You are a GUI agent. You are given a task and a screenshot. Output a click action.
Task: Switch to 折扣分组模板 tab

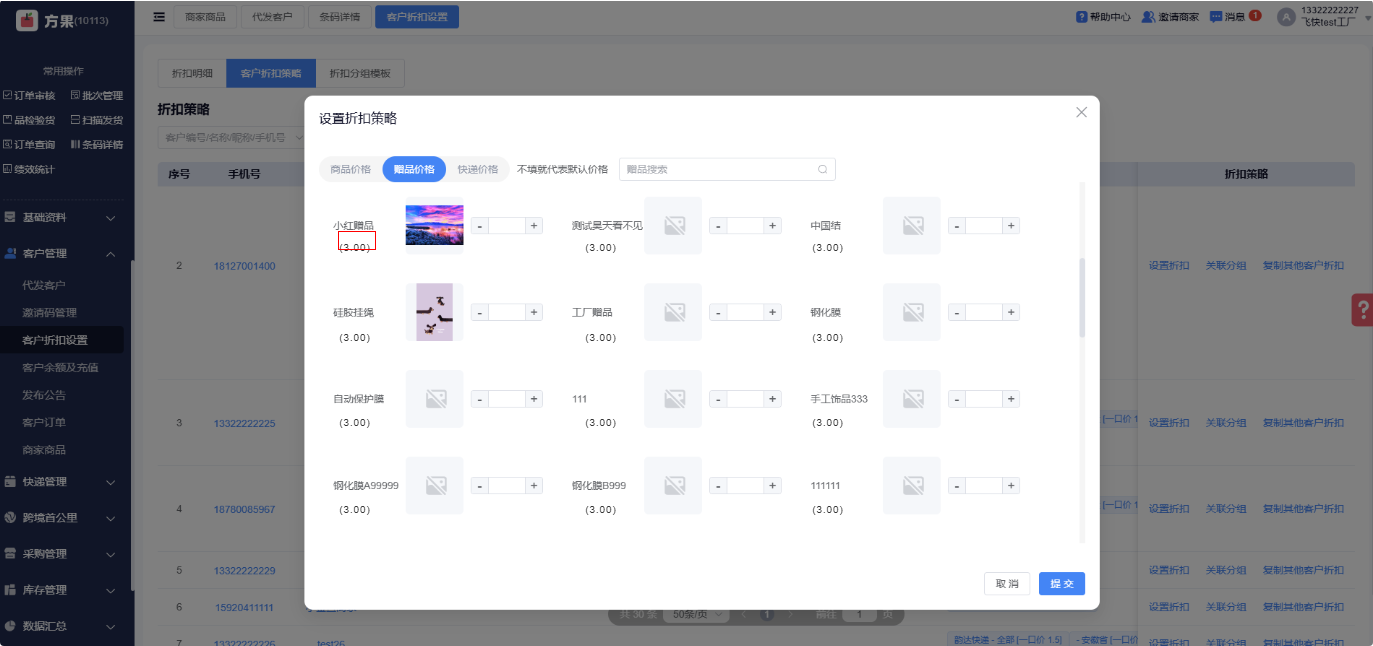[360, 73]
